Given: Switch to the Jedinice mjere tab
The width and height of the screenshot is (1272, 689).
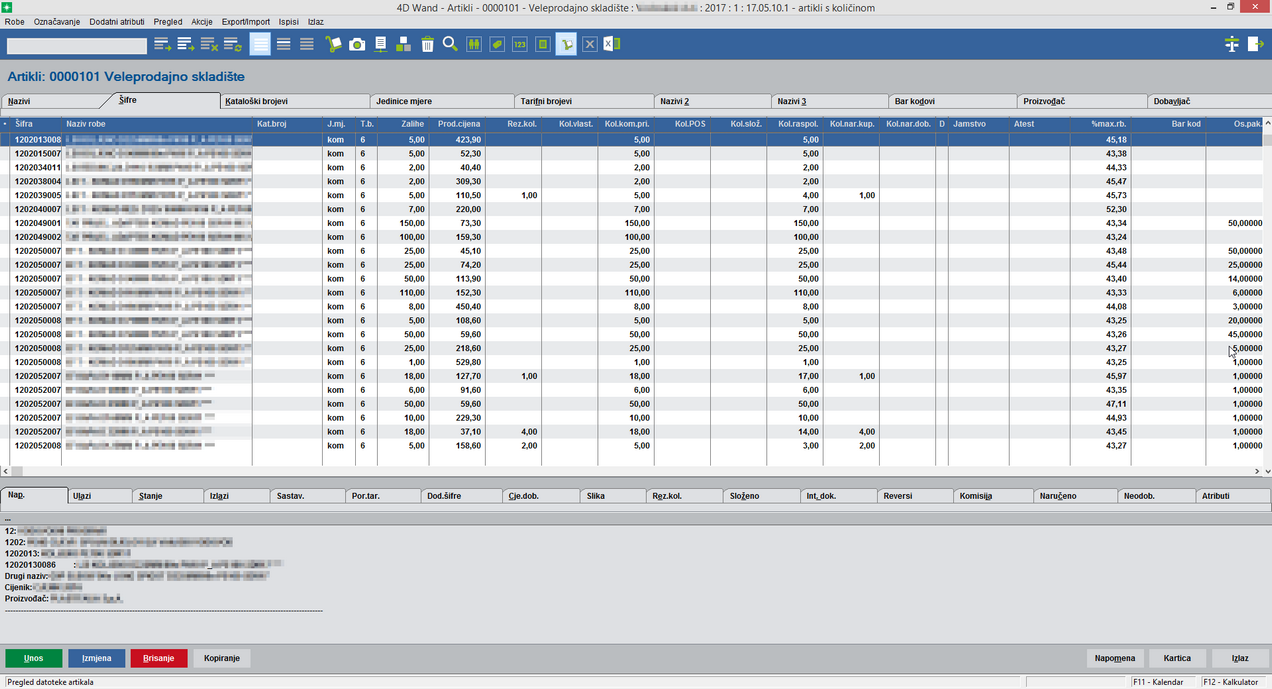Looking at the screenshot, I should click(441, 102).
